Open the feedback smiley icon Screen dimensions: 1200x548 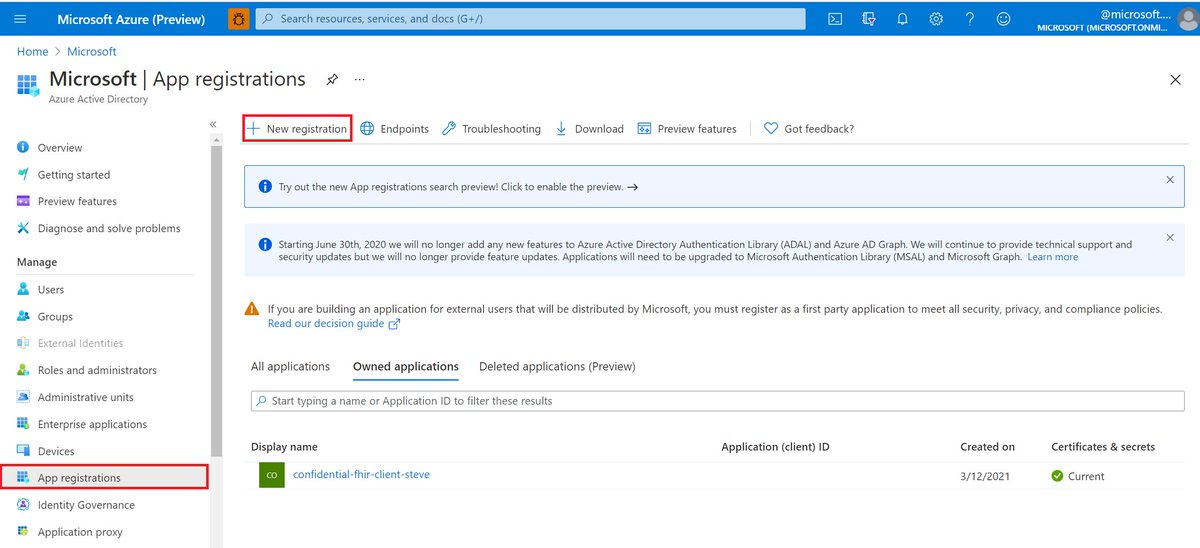pos(1003,19)
